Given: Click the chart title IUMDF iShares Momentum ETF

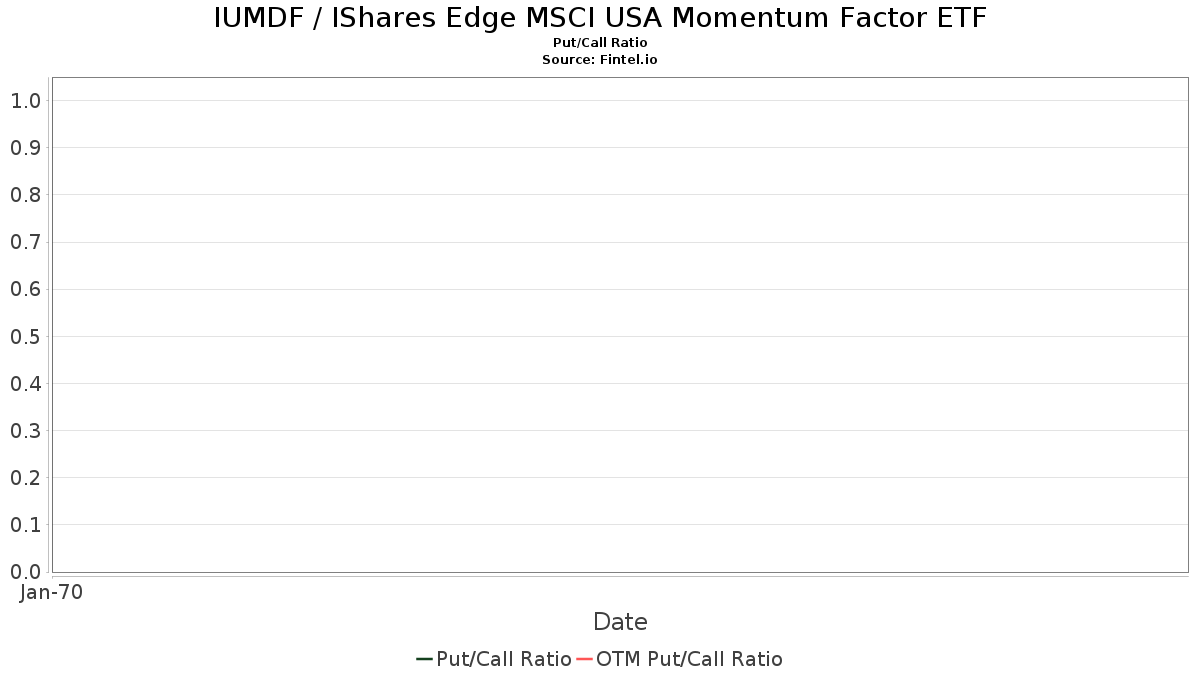Looking at the screenshot, I should [600, 18].
